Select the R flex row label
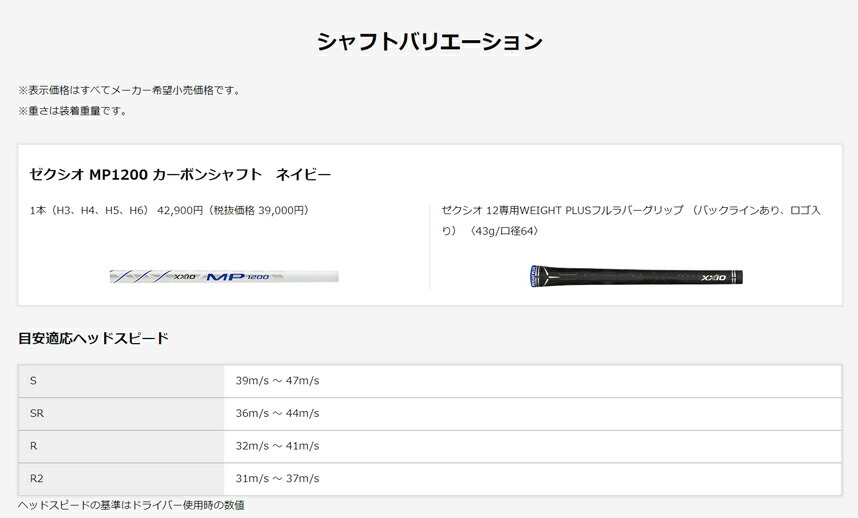 point(33,446)
